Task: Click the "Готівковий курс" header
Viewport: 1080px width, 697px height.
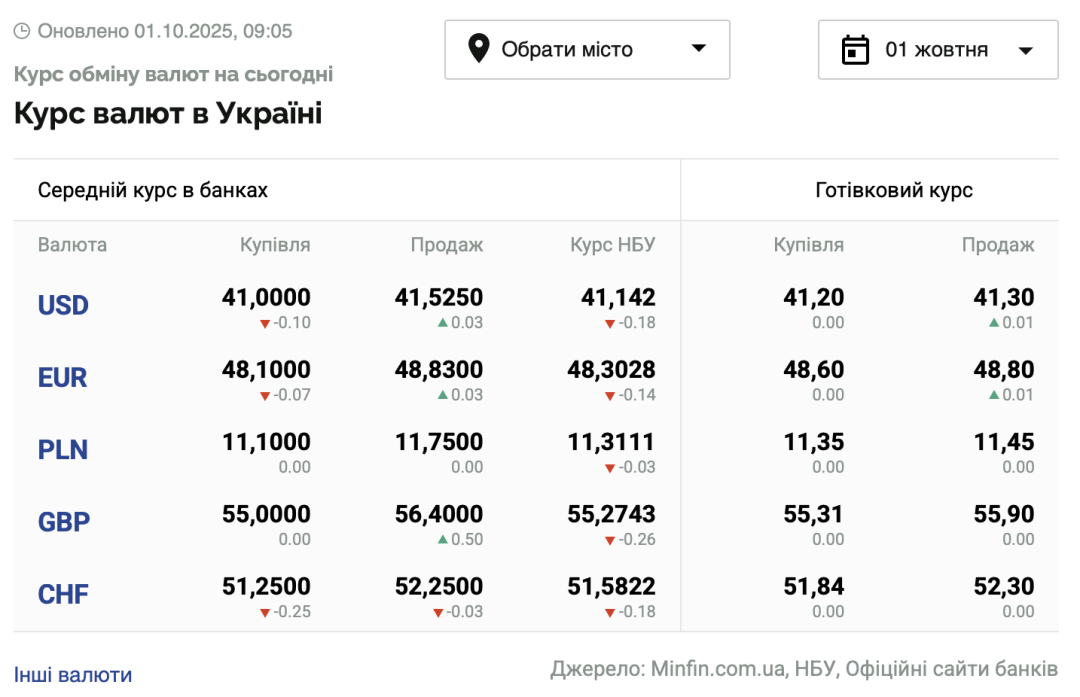Action: (894, 190)
